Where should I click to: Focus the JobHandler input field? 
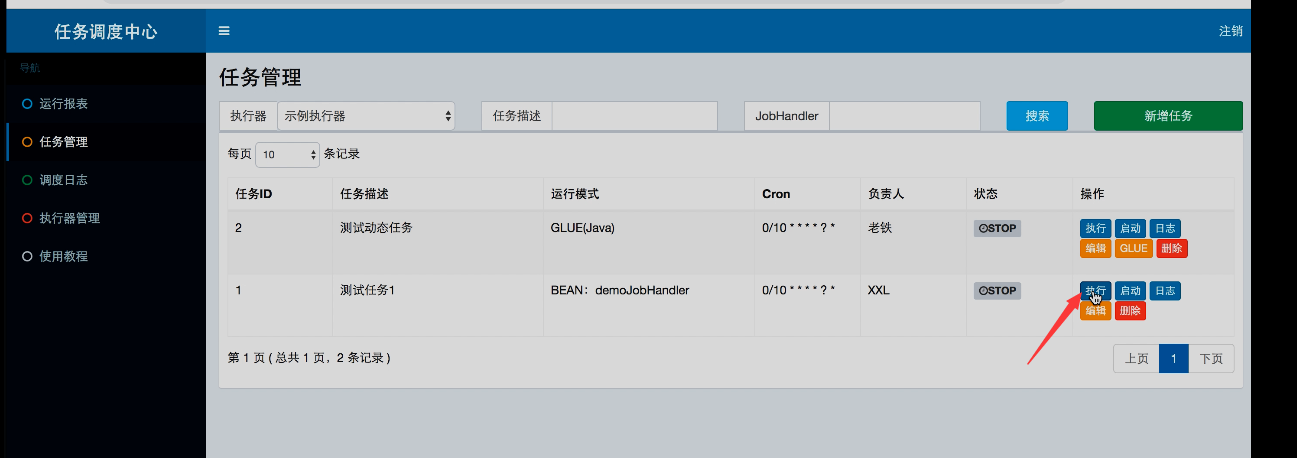(905, 116)
